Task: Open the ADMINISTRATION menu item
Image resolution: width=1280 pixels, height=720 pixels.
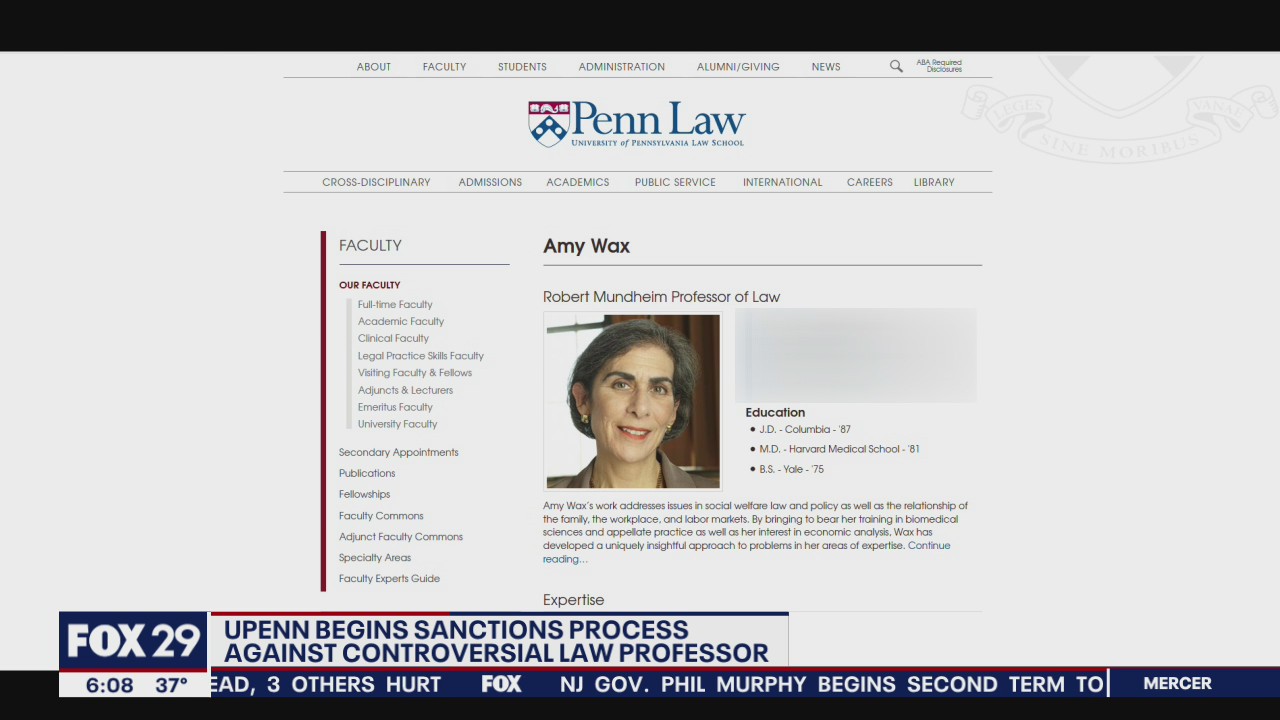Action: point(621,66)
